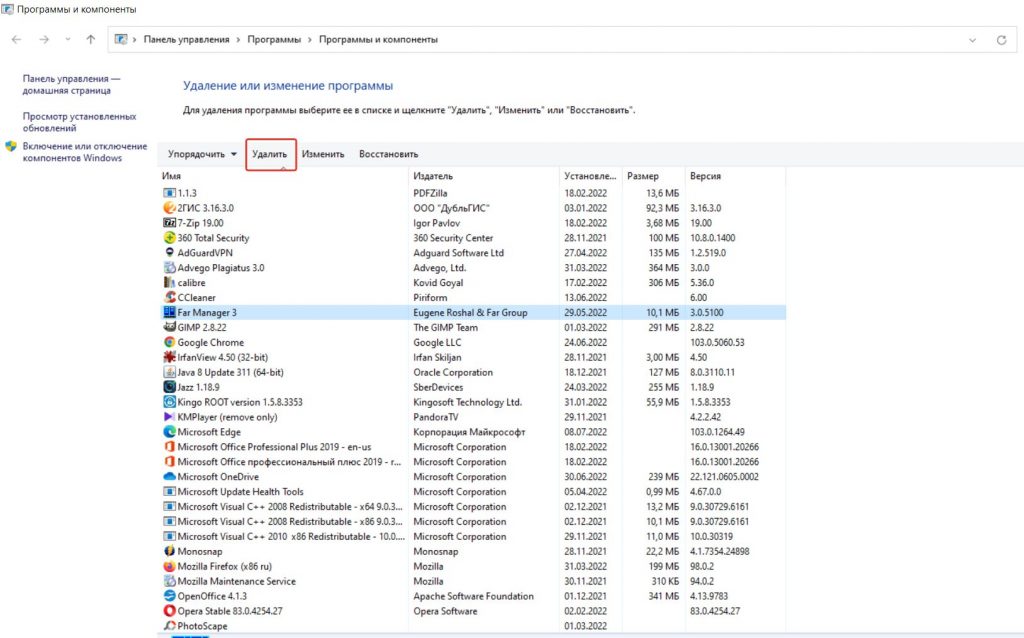Open Включение или отключение компонентов Windows
This screenshot has height=638, width=1024.
point(85,152)
